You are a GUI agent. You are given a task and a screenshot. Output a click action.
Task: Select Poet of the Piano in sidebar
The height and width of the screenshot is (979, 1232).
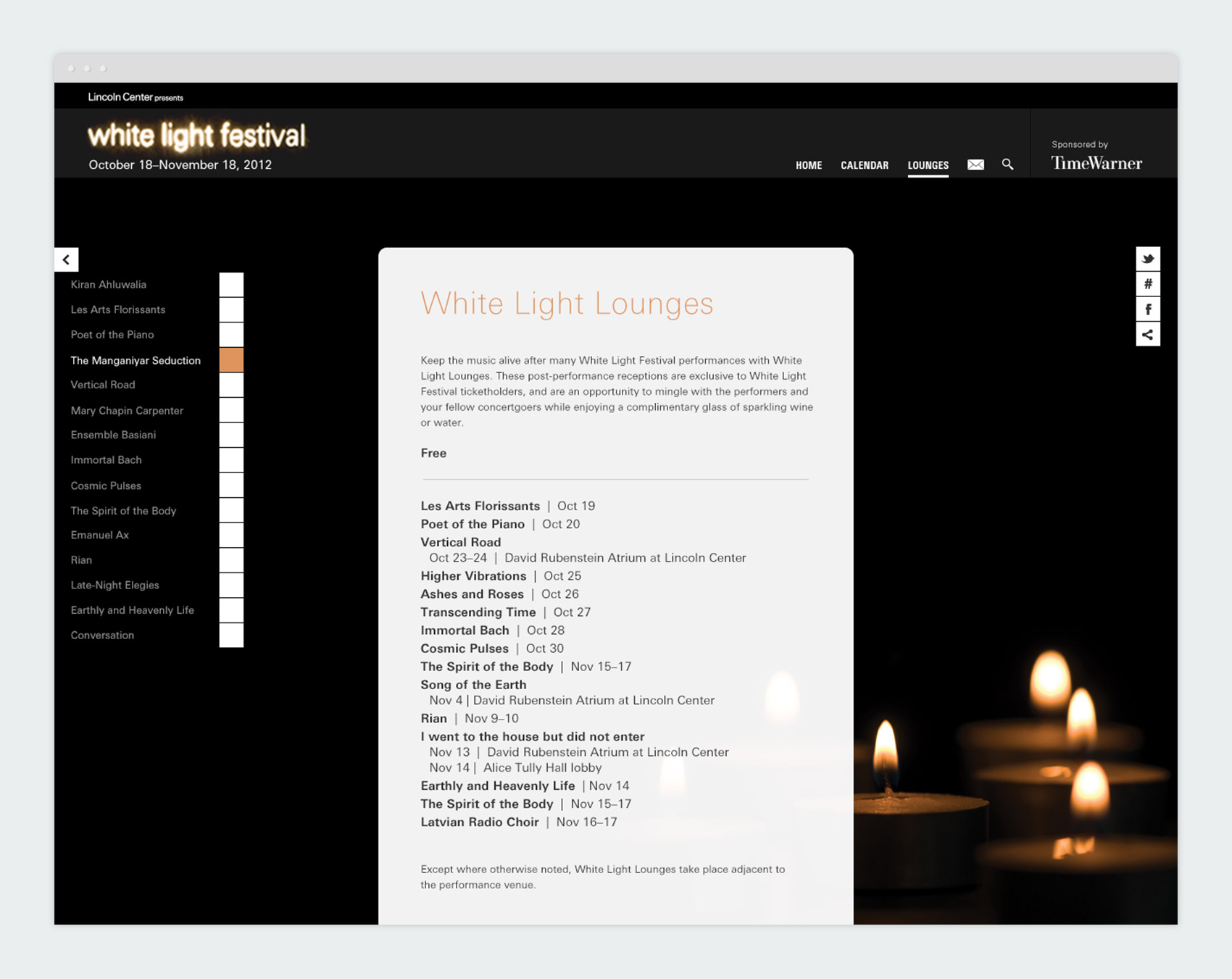point(112,335)
